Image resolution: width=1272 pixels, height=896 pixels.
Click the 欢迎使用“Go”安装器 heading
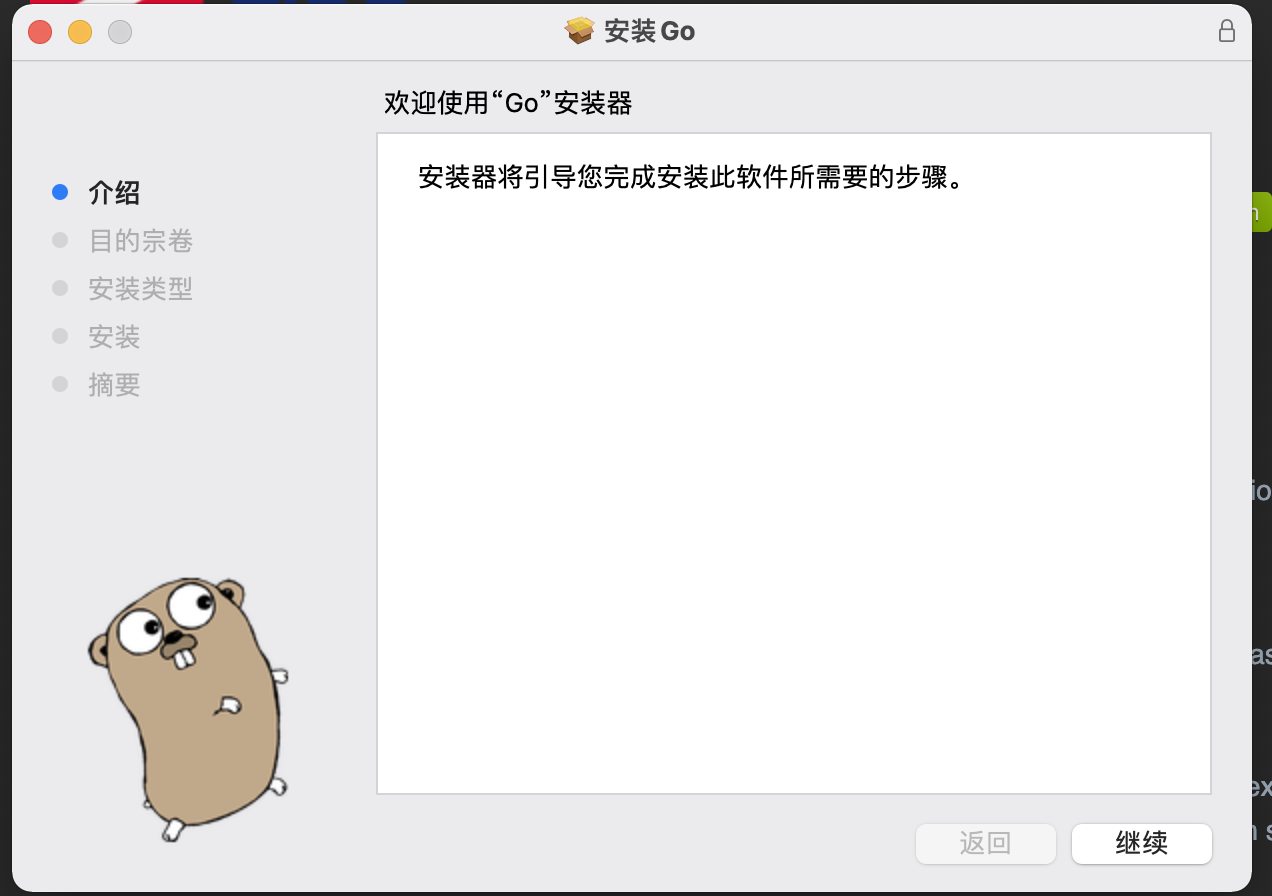pos(508,103)
